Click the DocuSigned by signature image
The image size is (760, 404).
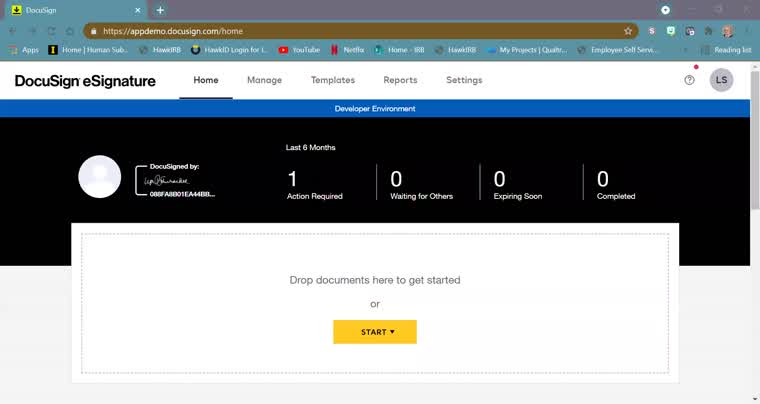coord(175,180)
